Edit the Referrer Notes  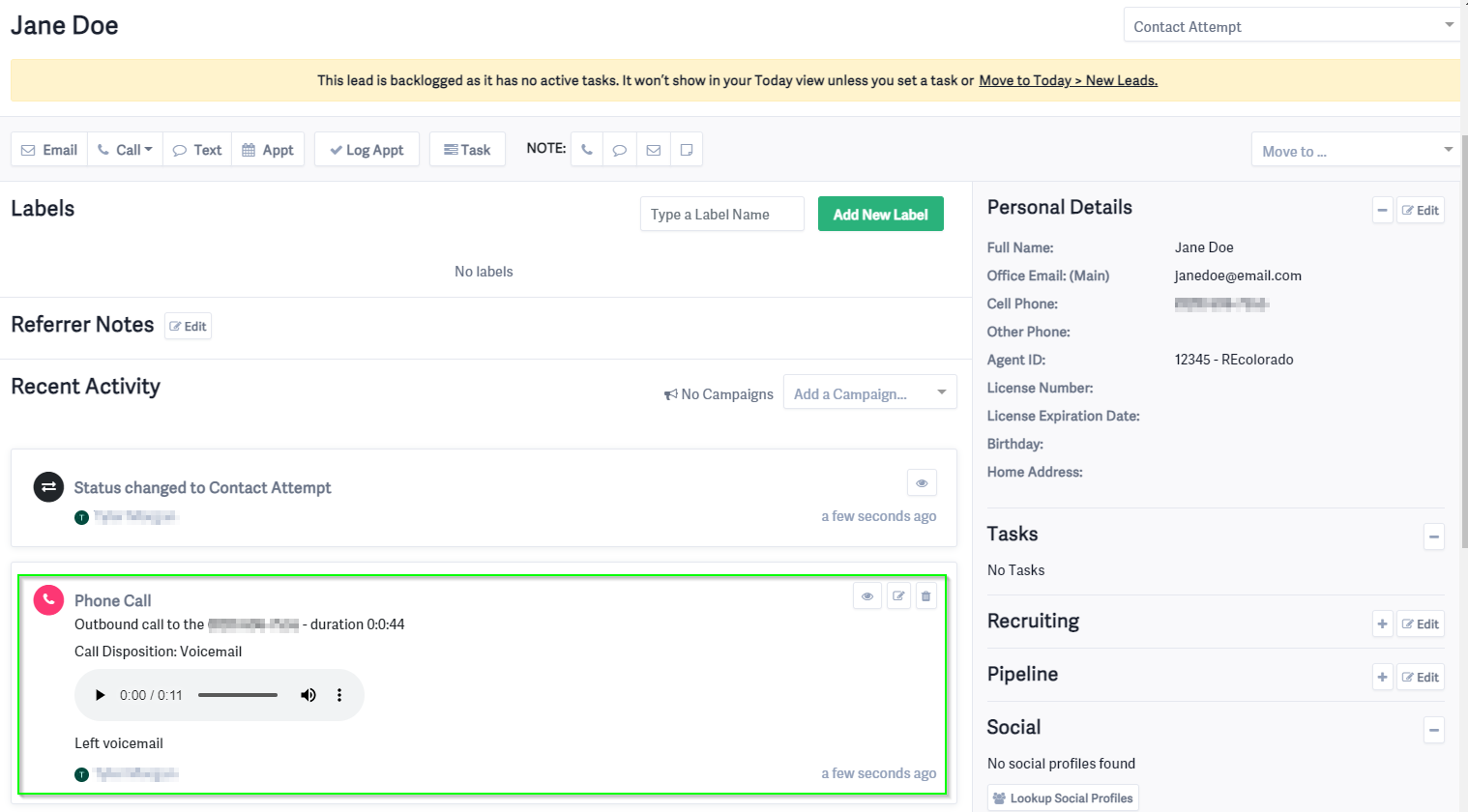pos(188,326)
